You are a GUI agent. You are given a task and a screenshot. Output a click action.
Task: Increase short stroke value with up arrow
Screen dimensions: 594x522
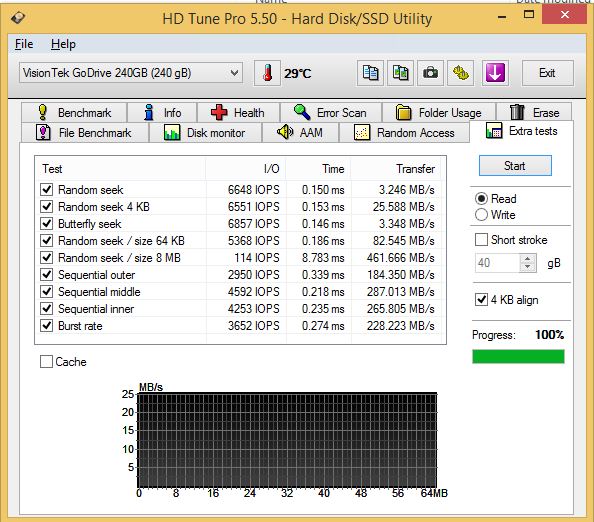pyautogui.click(x=527, y=259)
